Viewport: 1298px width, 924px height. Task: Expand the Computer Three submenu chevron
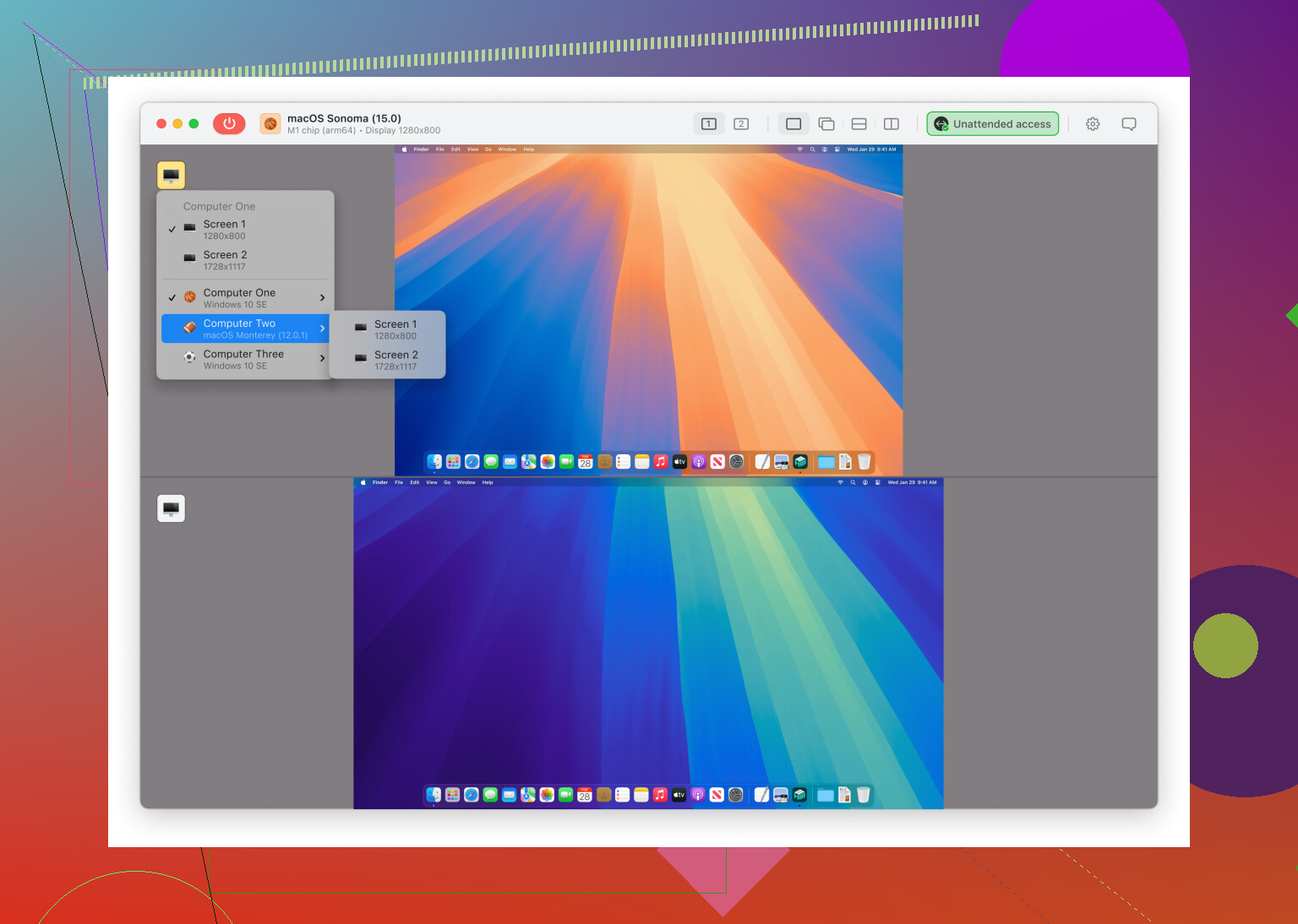click(x=322, y=359)
